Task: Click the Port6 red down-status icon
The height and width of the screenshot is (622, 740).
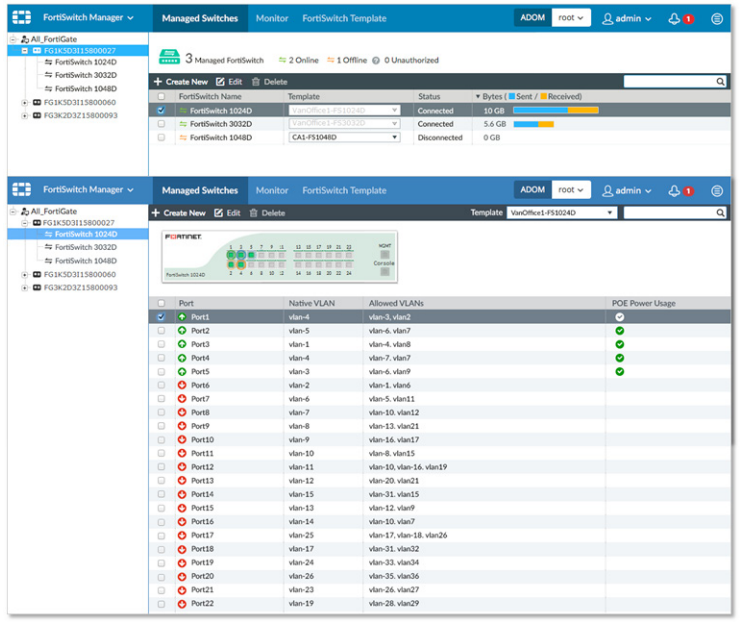Action: tap(182, 385)
